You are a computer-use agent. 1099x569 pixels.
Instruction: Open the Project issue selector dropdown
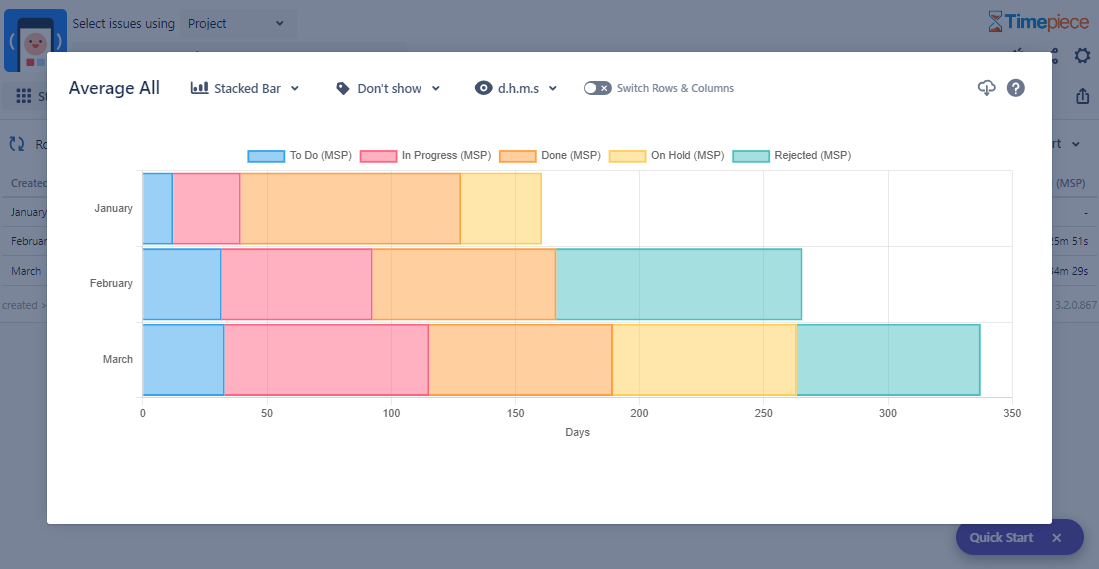236,23
